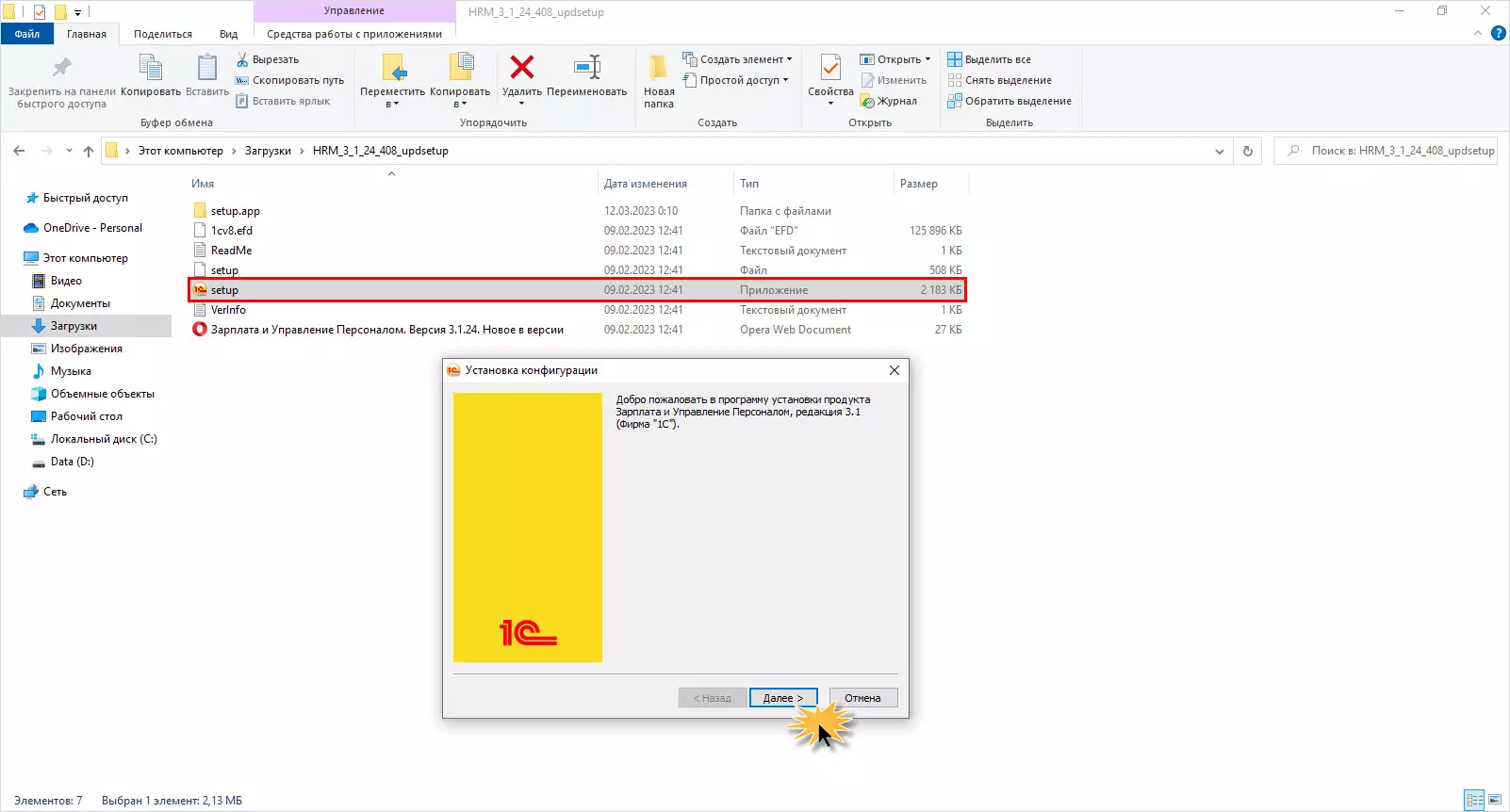Click the Управление contextual tab header

click(354, 11)
